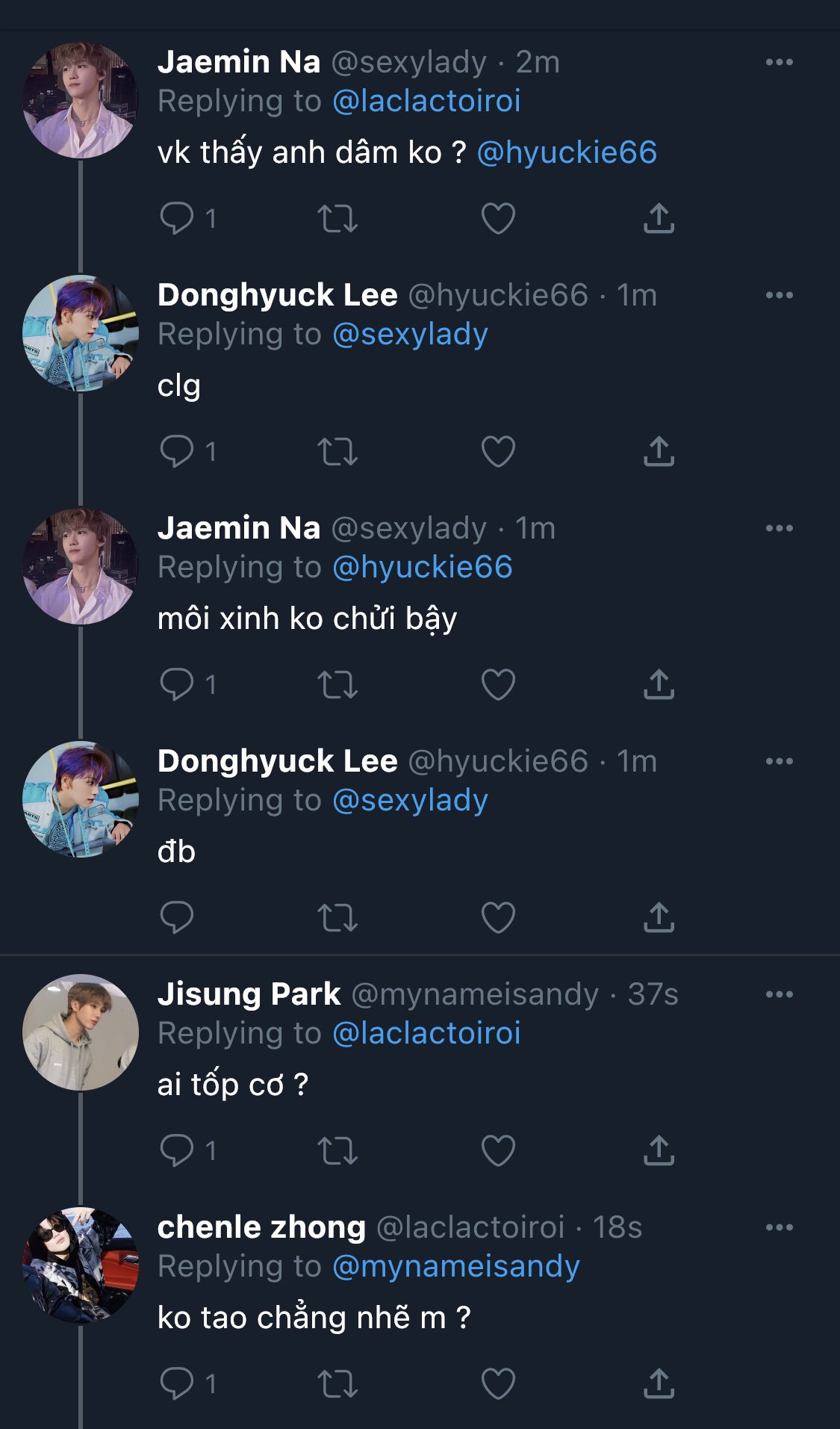This screenshot has height=1429, width=840.
Task: Open Jisung Park's profile picture
Action: 81,1032
